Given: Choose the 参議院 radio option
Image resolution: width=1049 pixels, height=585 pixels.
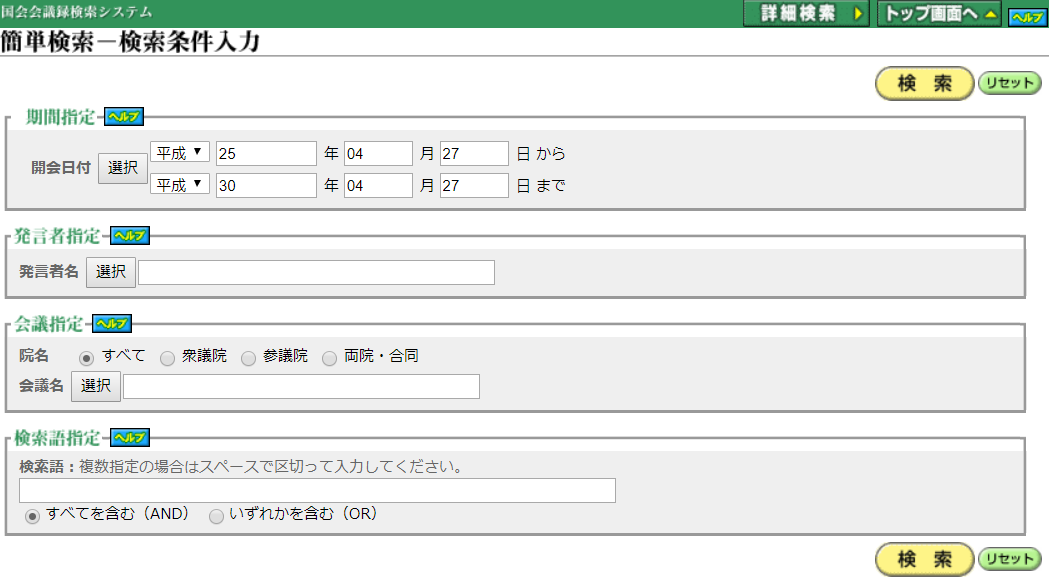Looking at the screenshot, I should (x=248, y=358).
